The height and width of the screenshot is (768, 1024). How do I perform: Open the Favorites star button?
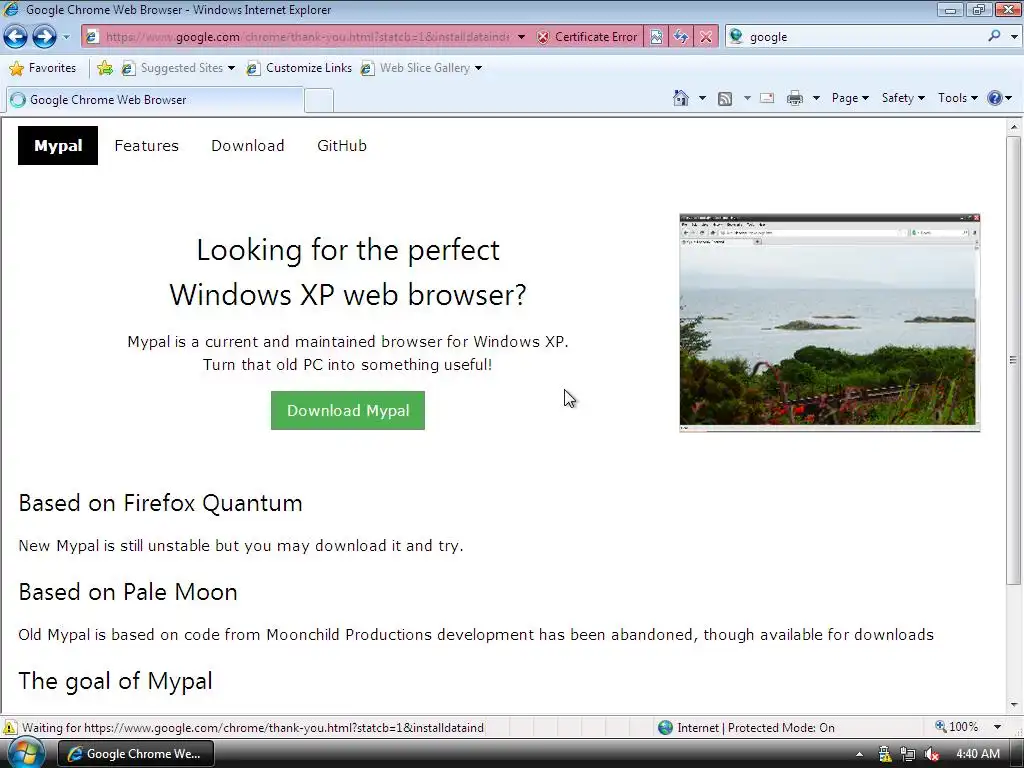[x=43, y=68]
